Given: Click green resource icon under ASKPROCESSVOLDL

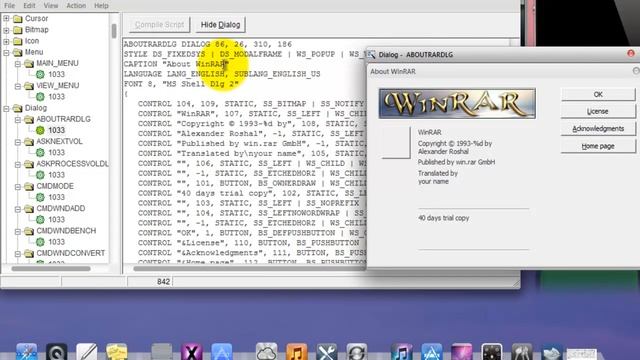Looking at the screenshot, I should tap(40, 175).
